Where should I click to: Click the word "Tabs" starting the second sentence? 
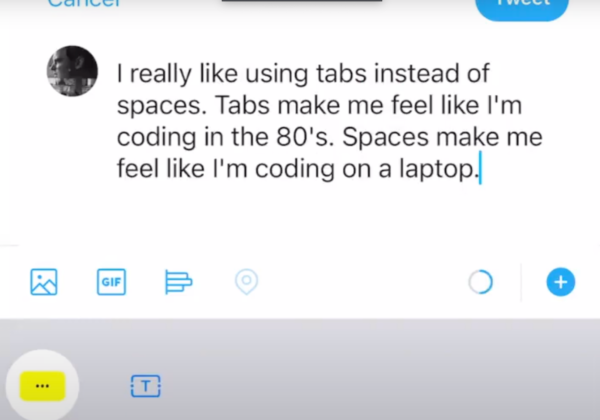pyautogui.click(x=243, y=105)
